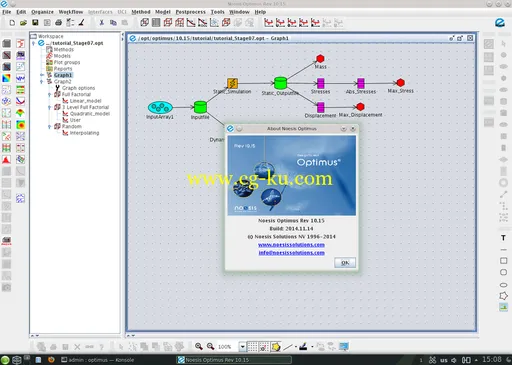Select the Methods tree item
512x365 pixels.
64,49
